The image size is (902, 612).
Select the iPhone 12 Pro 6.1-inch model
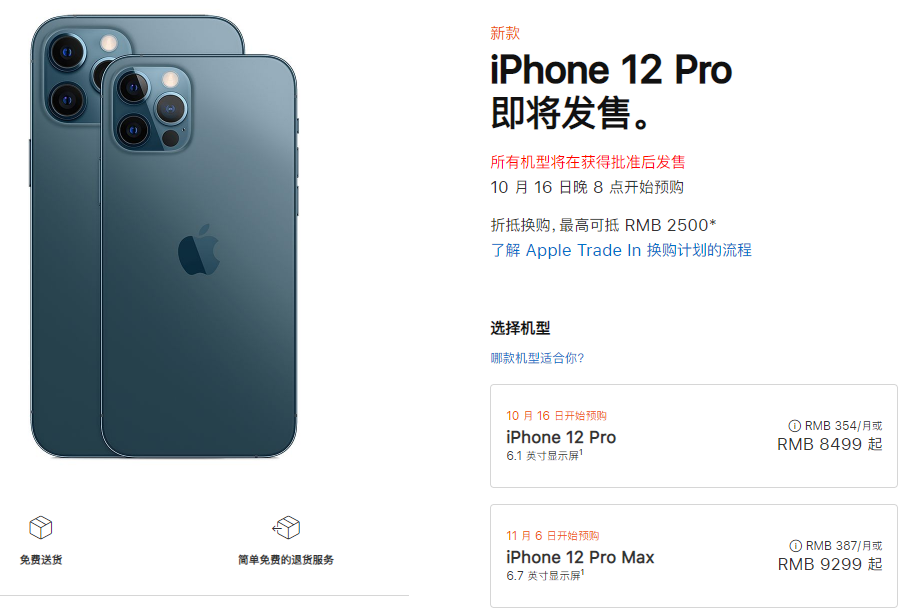694,436
